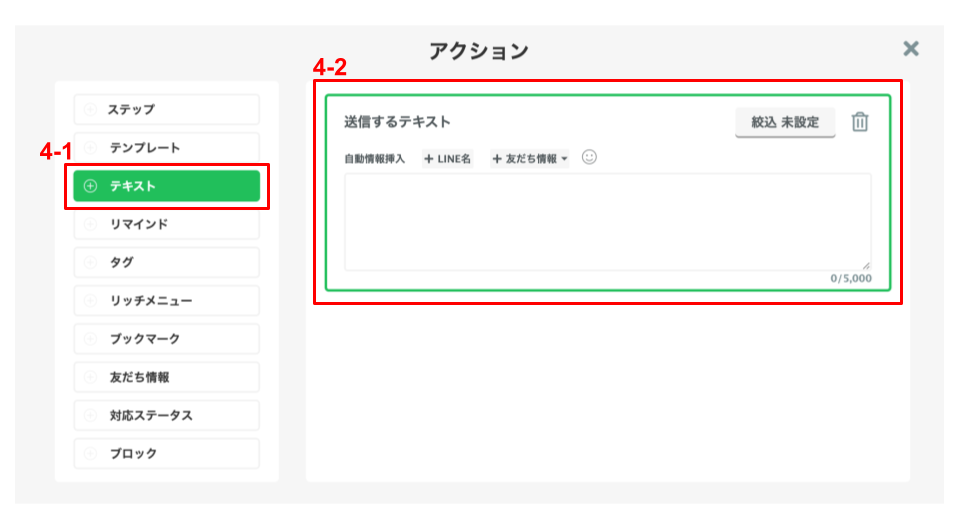The height and width of the screenshot is (529, 959).
Task: Click the plus icon beside ブロック
Action: [x=91, y=453]
